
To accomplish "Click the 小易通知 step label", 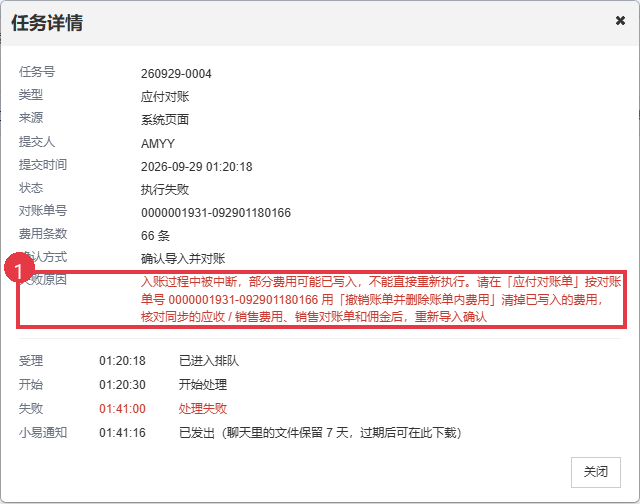I will [43, 433].
